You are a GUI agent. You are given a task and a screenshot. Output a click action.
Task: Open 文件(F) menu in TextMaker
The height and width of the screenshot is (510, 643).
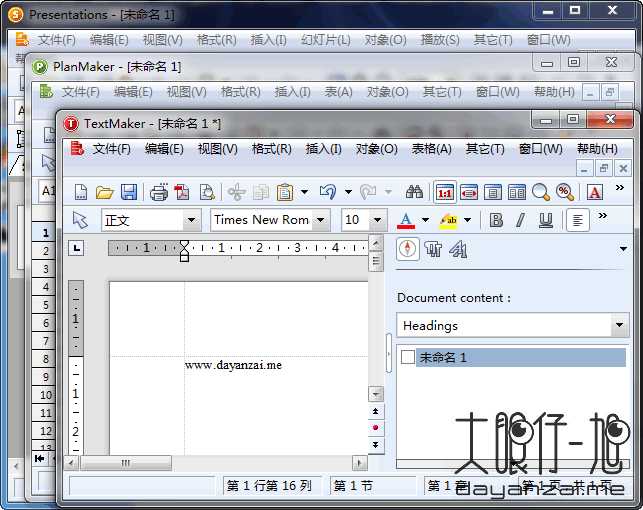tap(111, 149)
